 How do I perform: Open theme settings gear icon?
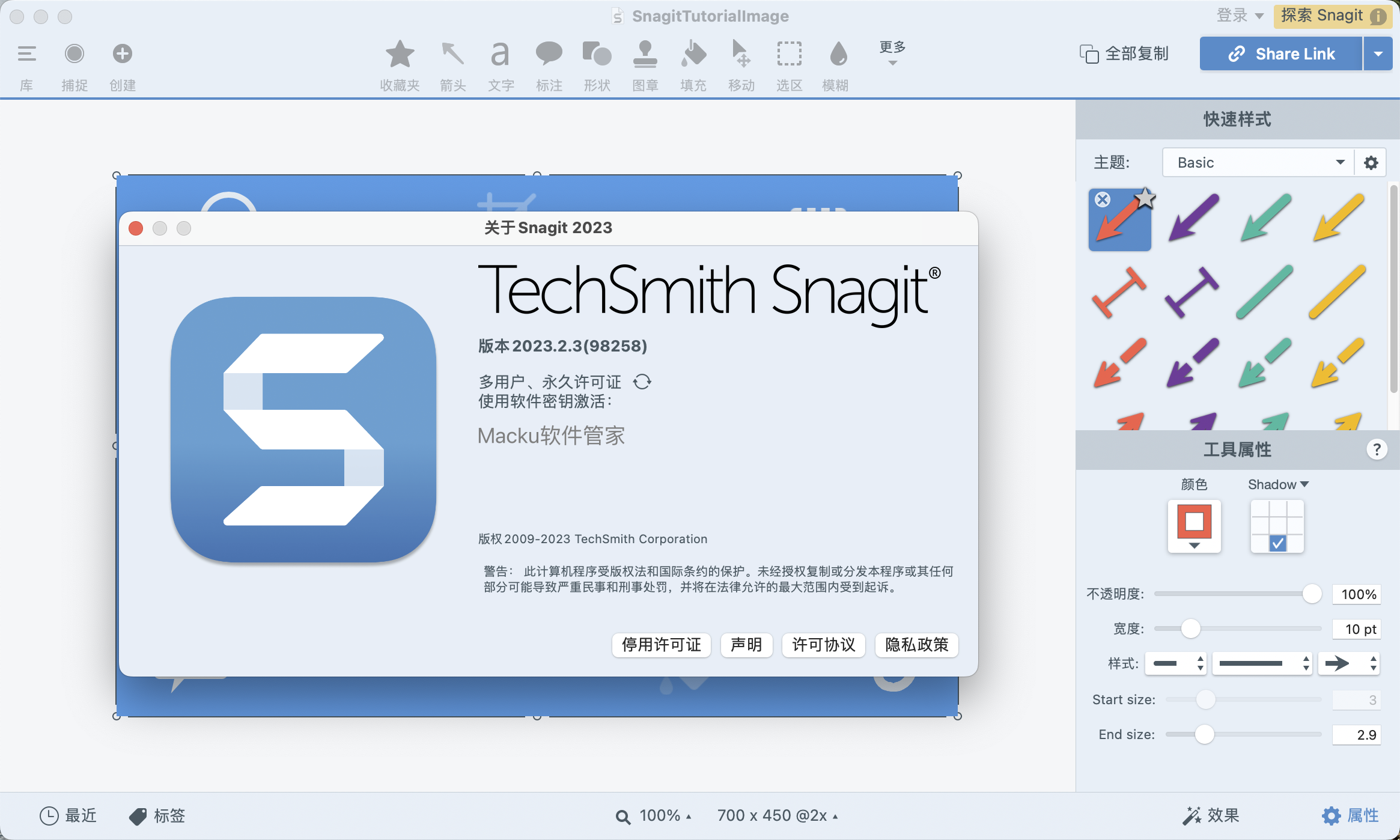(1371, 163)
